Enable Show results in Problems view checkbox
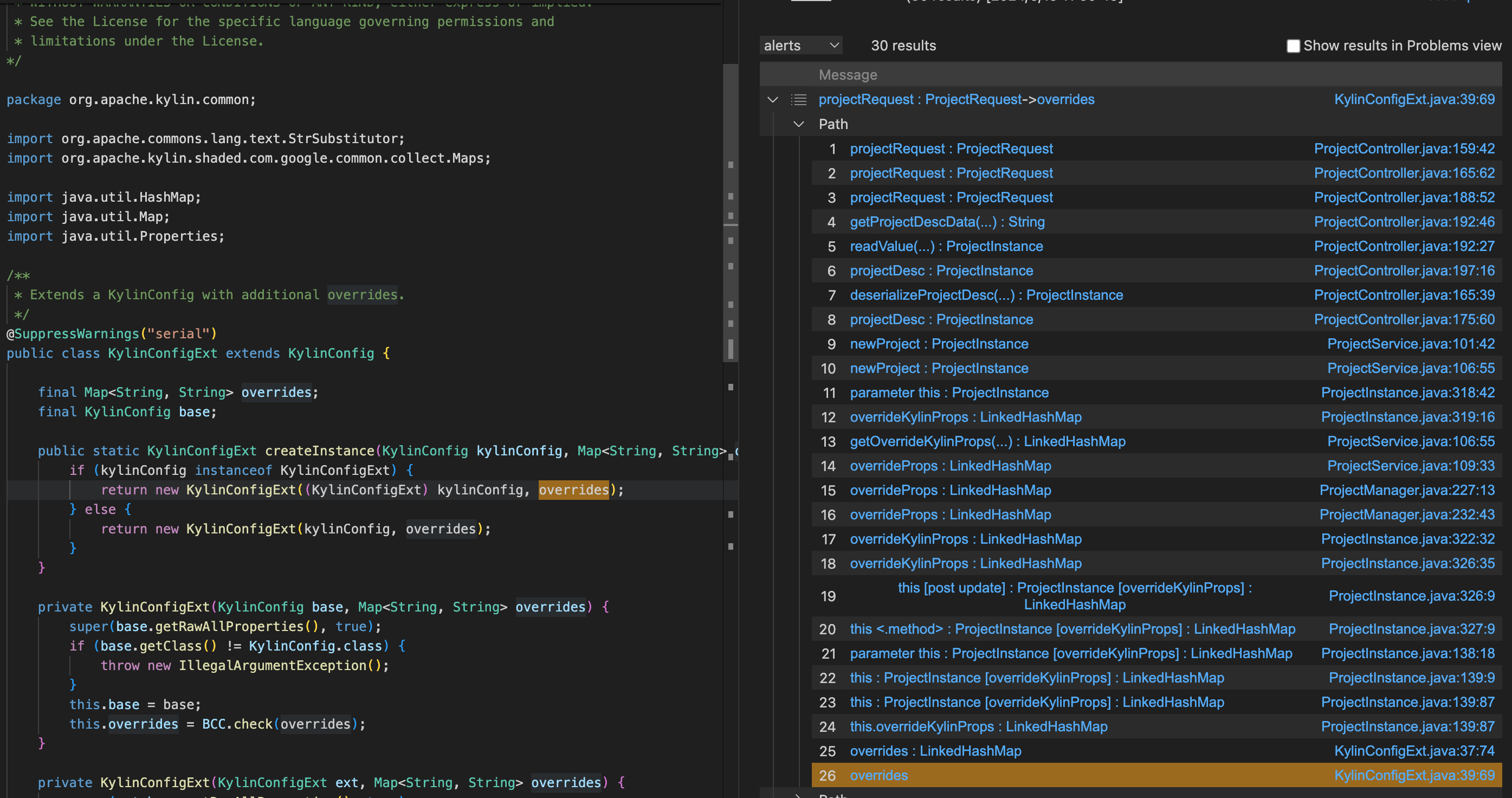The width and height of the screenshot is (1512, 798). pos(1293,46)
